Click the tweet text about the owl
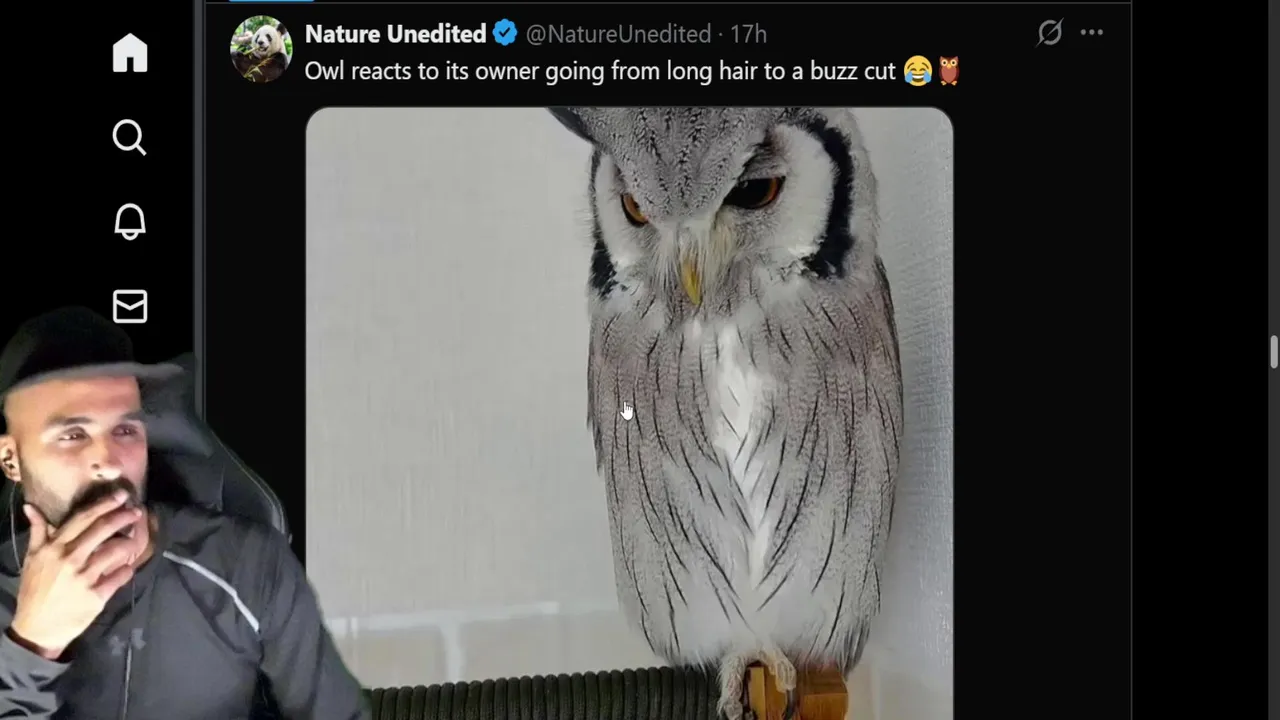This screenshot has width=1280, height=720. point(600,71)
